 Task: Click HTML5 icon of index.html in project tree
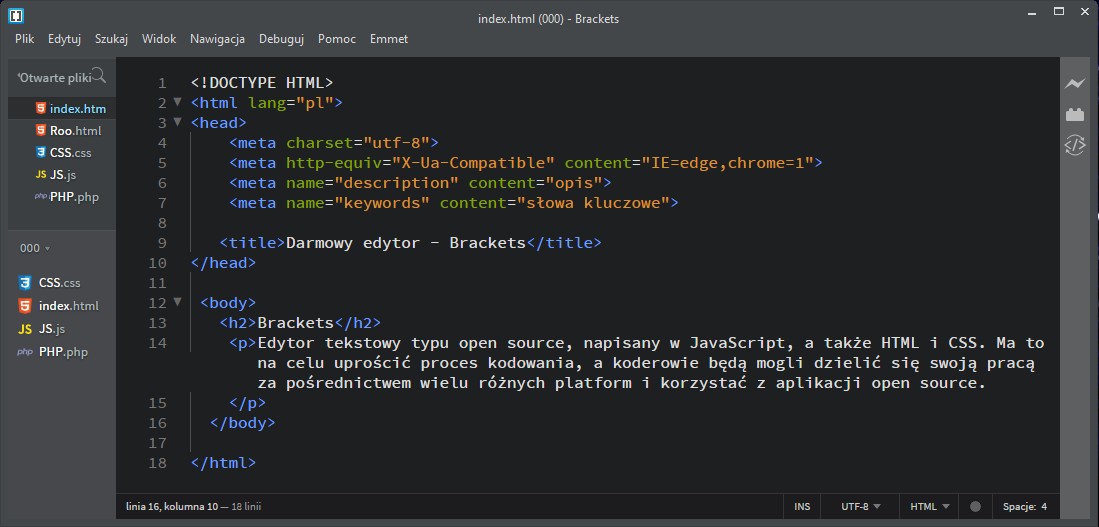pyautogui.click(x=25, y=306)
